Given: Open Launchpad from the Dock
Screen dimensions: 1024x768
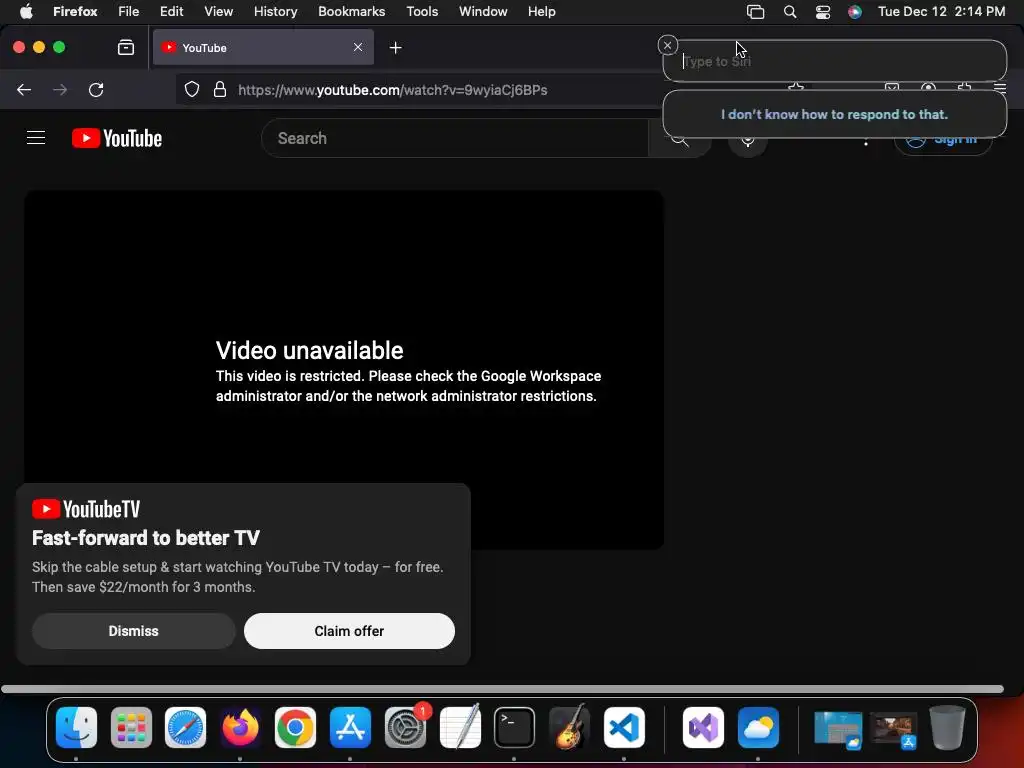Looking at the screenshot, I should click(131, 727).
